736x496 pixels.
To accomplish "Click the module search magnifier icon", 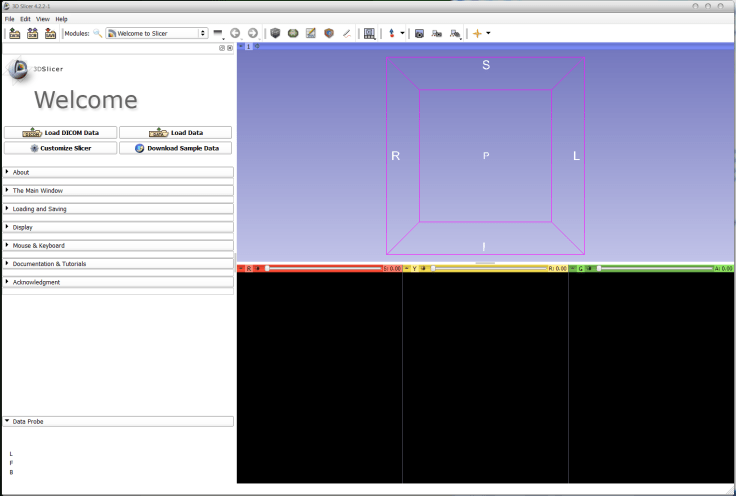I will pyautogui.click(x=97, y=33).
